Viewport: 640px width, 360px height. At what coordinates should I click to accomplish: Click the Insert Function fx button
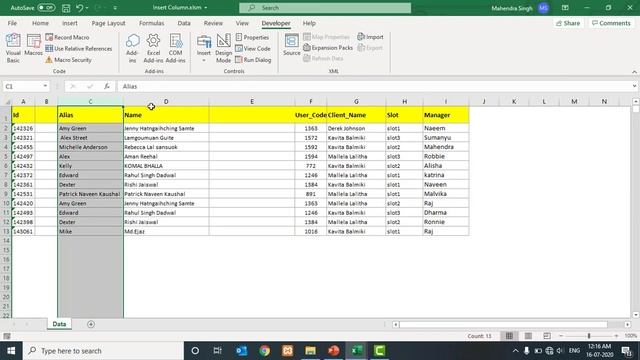107,86
